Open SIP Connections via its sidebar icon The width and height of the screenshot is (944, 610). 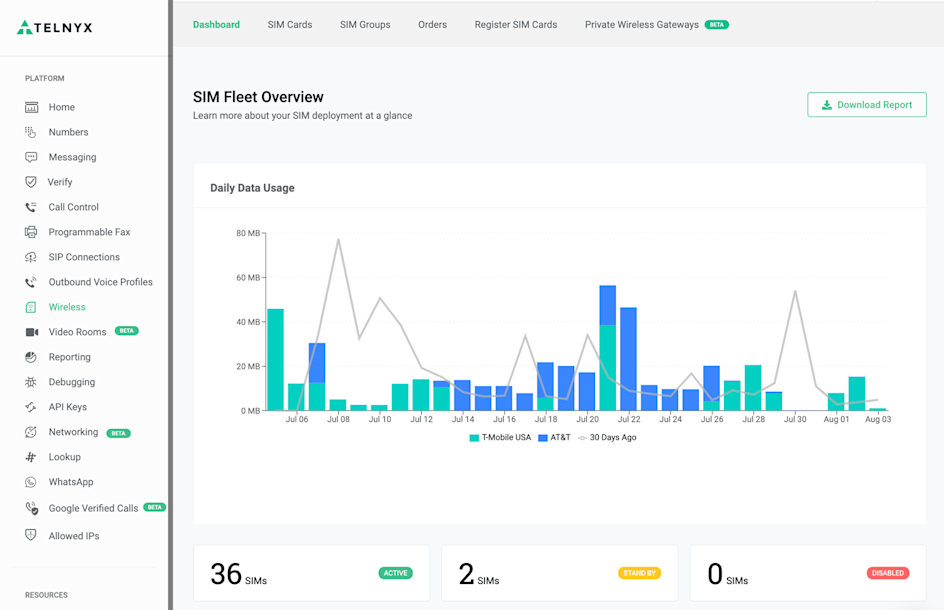coord(32,257)
